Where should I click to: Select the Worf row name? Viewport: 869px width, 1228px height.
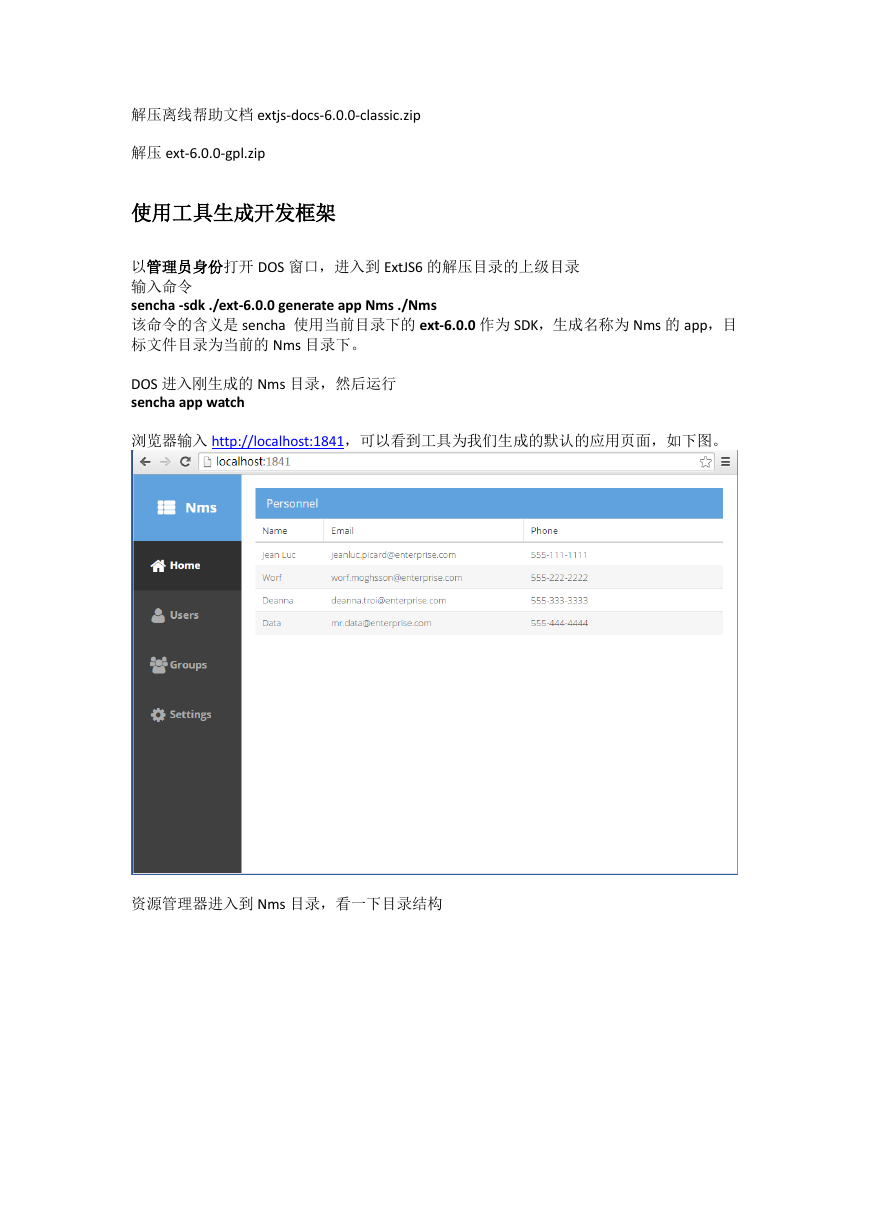[272, 577]
